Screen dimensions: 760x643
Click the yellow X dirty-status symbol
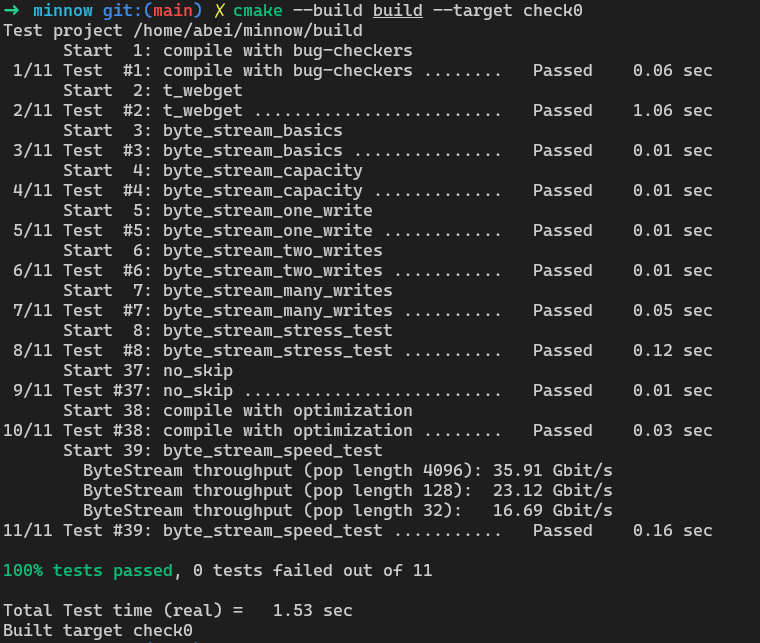219,10
